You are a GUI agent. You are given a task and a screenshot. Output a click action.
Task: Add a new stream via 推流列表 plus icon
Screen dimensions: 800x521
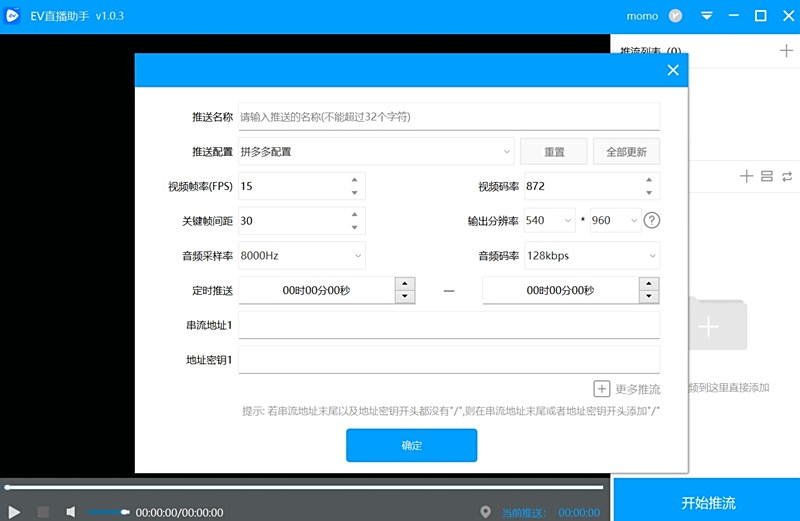786,50
